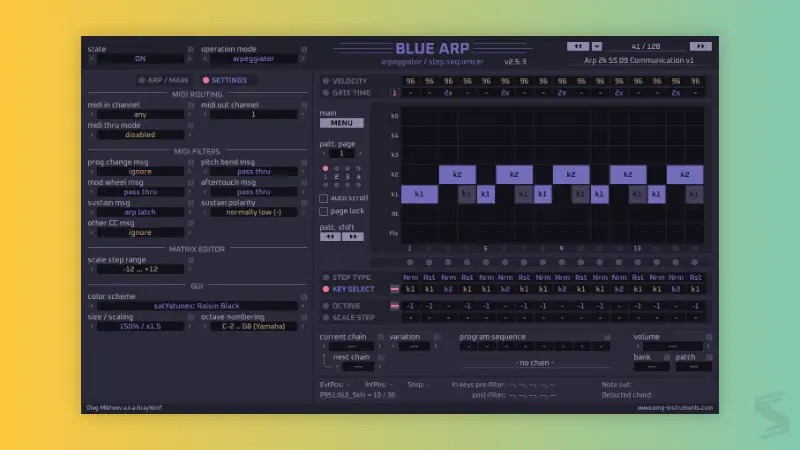This screenshot has height=450, width=800.
Task: Click the square icon beside 'scale step range'
Action: point(191,260)
